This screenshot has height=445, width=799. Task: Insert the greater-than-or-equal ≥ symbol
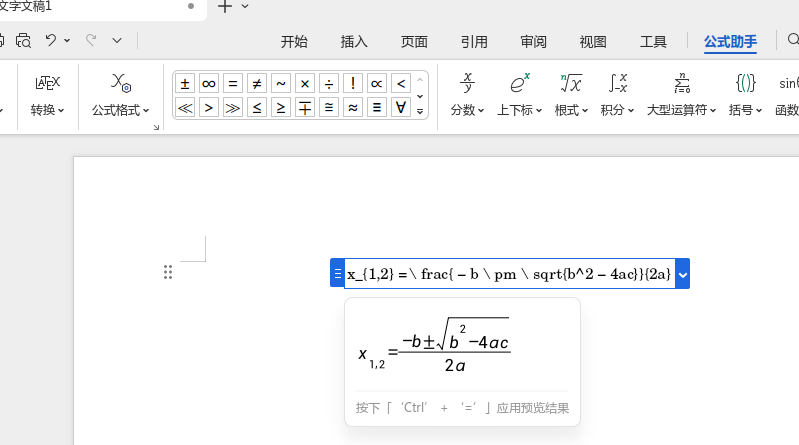[x=281, y=108]
